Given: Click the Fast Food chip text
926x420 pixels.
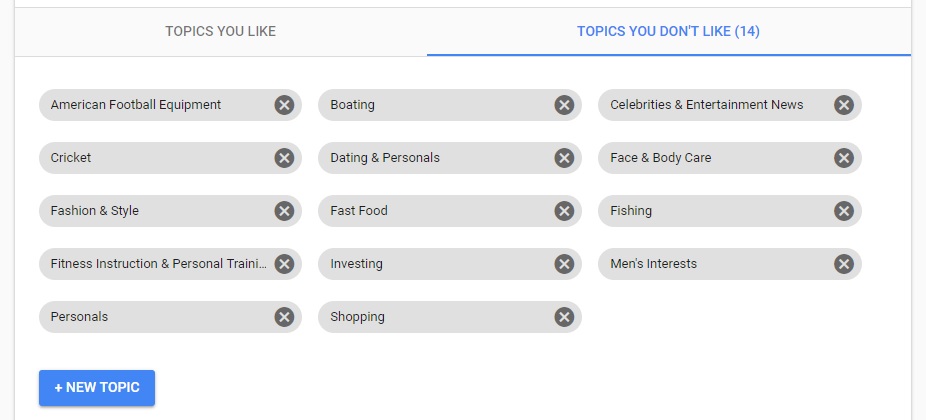Looking at the screenshot, I should 359,211.
